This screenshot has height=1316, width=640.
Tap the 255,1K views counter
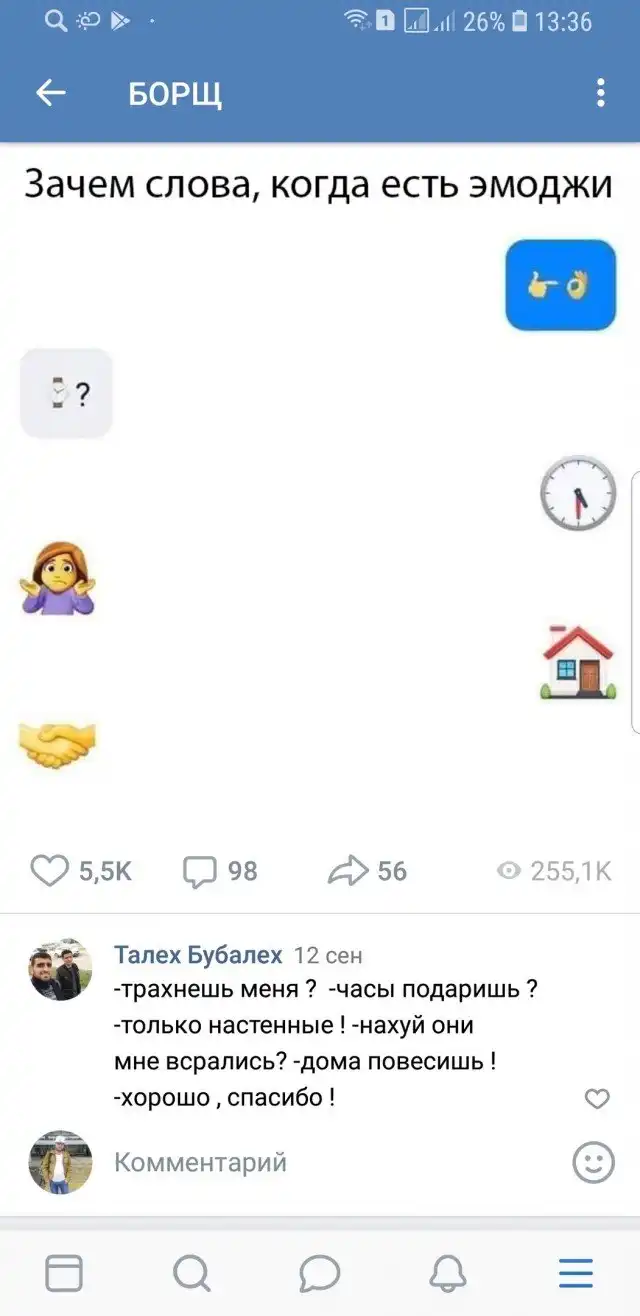point(554,871)
